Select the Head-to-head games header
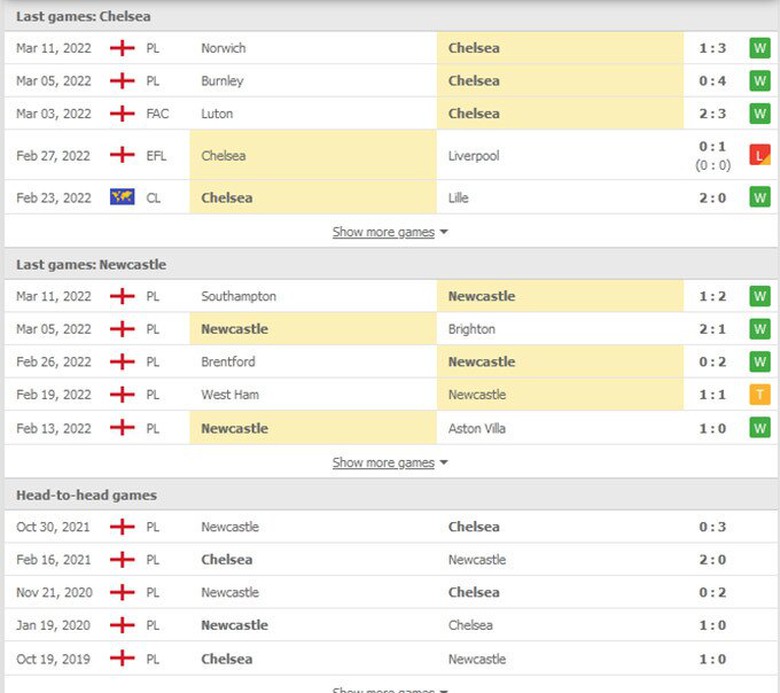This screenshot has height=693, width=780. 86,495
